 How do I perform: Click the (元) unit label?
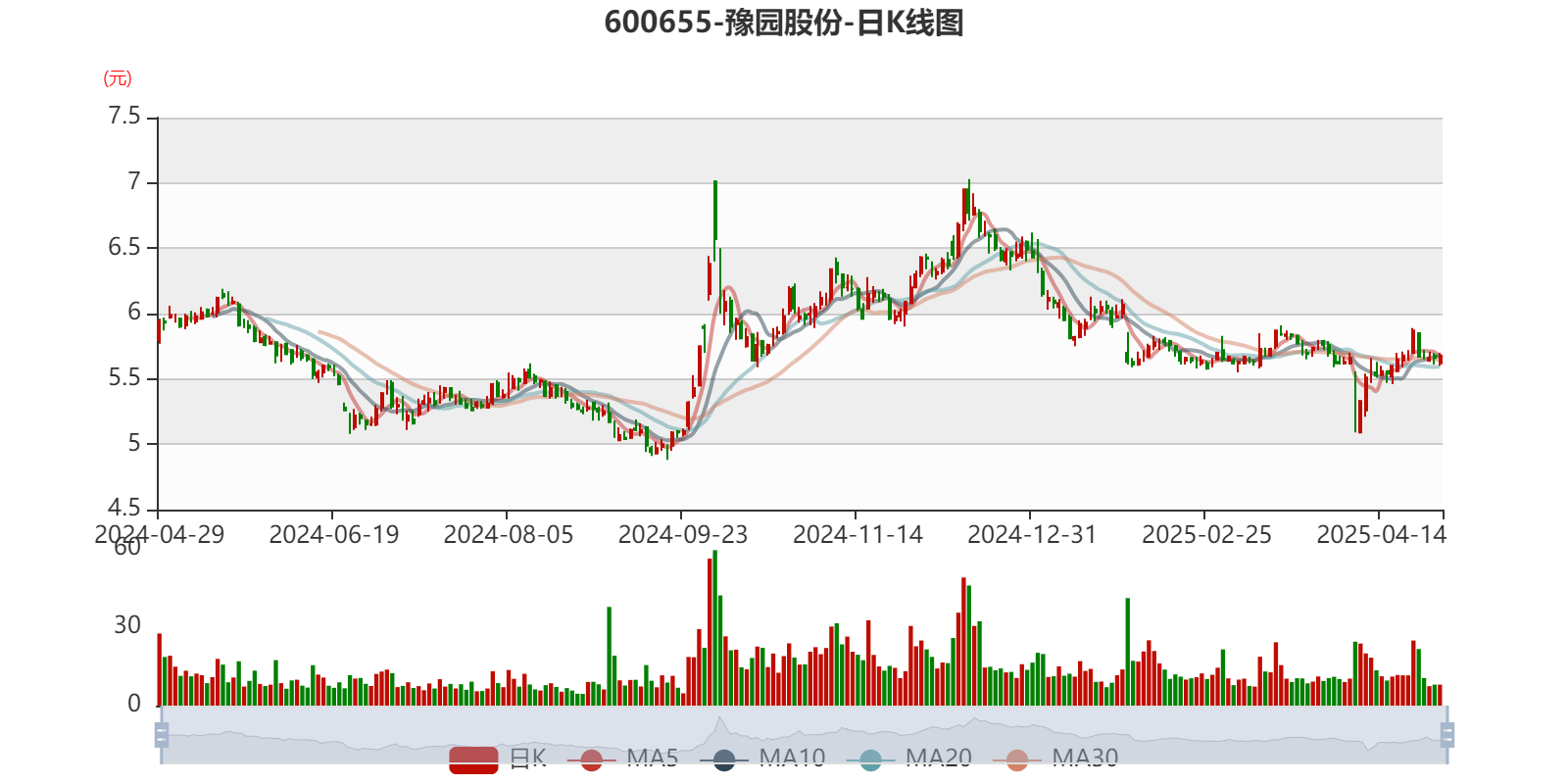(x=118, y=78)
